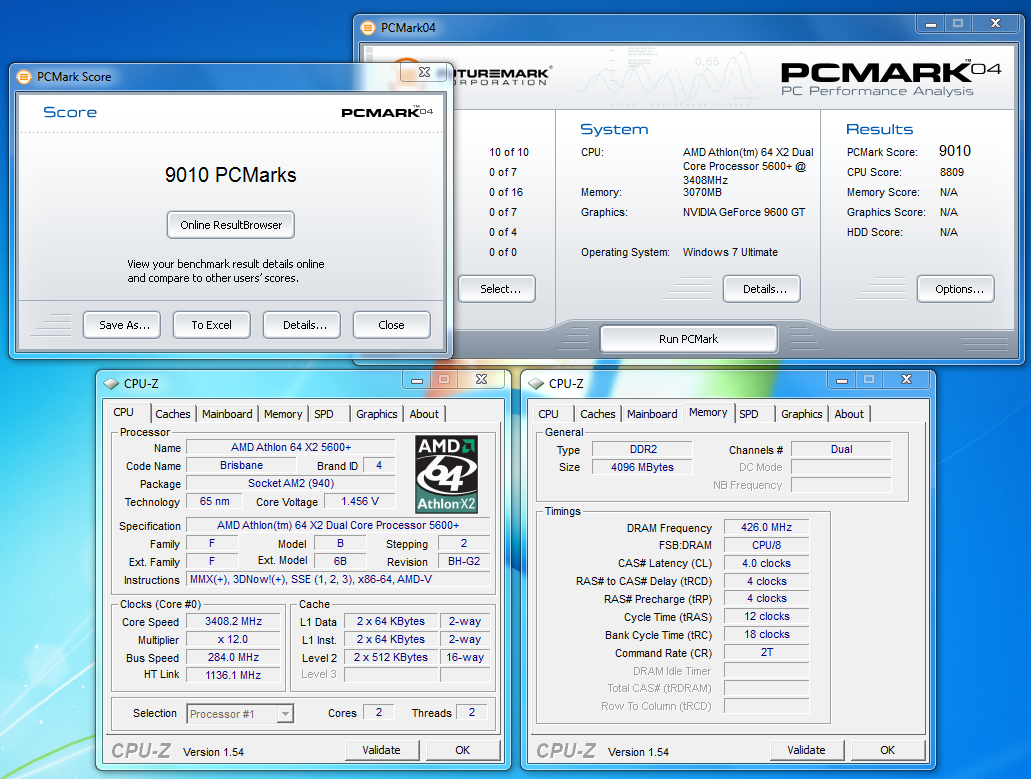
Task: Click the left CPU-Z window title icon
Action: (112, 384)
